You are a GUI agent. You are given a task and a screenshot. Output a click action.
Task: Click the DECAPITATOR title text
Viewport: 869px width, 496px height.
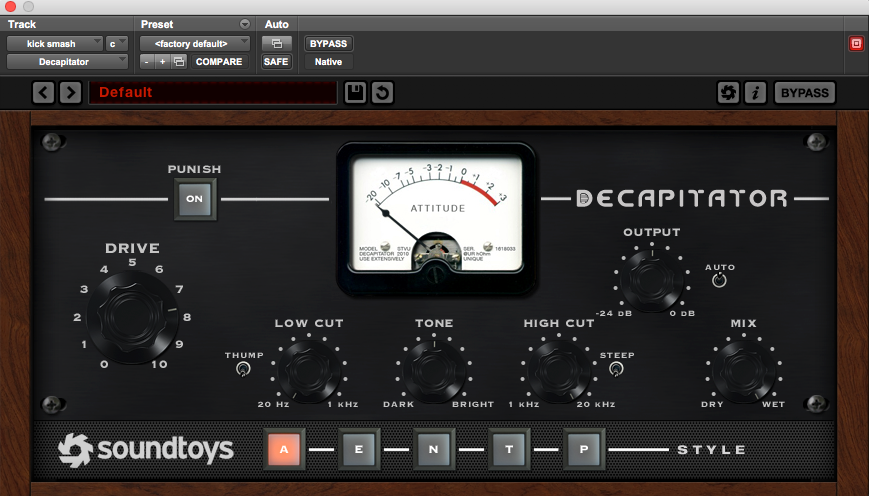[x=682, y=198]
